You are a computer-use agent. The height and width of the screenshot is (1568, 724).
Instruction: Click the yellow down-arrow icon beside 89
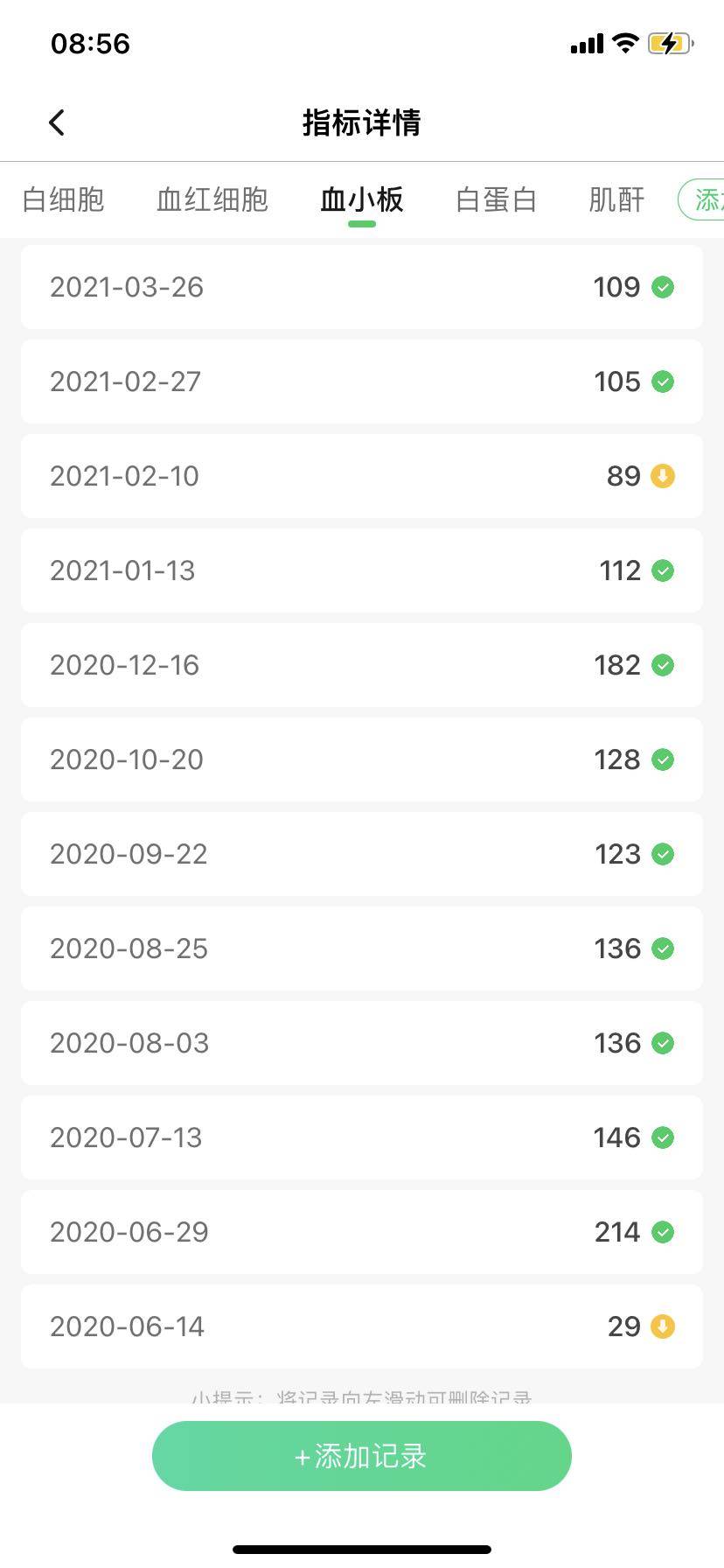tap(663, 476)
